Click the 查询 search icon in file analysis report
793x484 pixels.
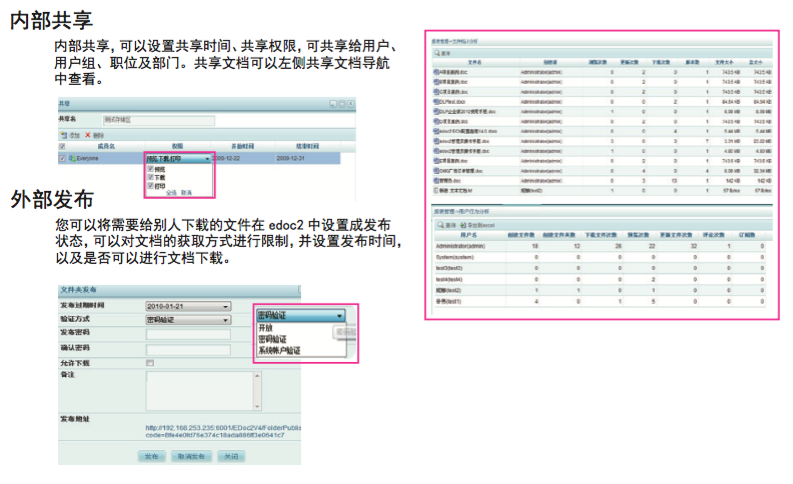tap(437, 53)
